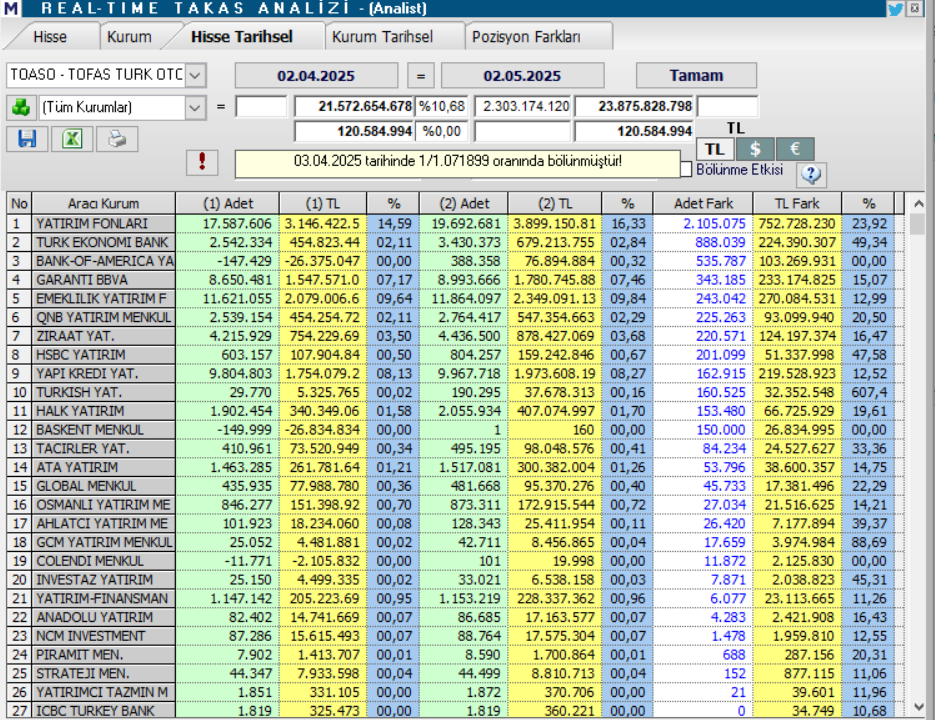935x720 pixels.
Task: Select QNB YATIRIM MENKUL row
Action: tap(456, 317)
